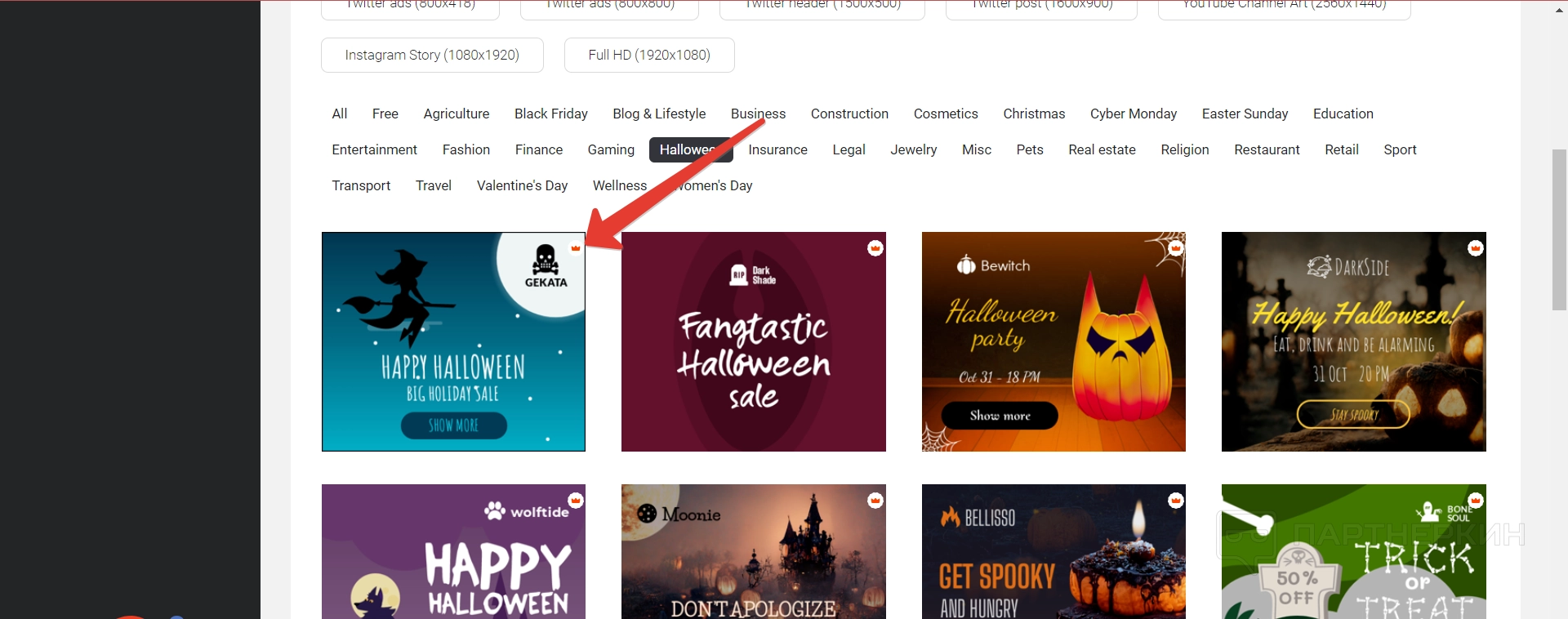Select the Entertainment category
This screenshot has width=1568, height=619.
coord(374,149)
